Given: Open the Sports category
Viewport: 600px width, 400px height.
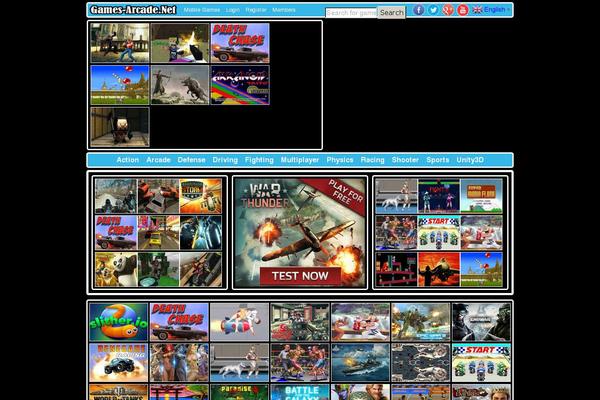Looking at the screenshot, I should point(438,160).
